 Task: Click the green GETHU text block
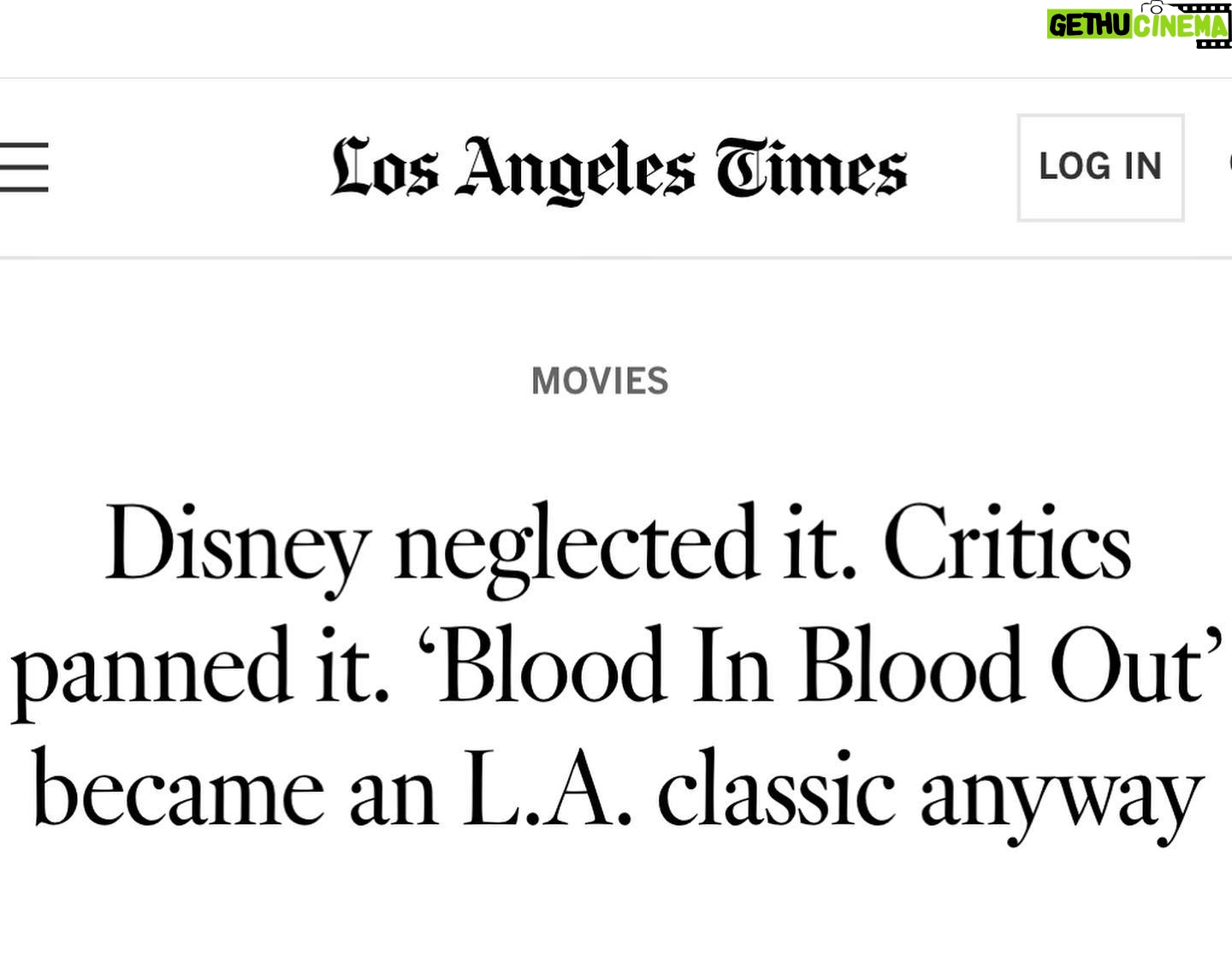pos(1089,26)
